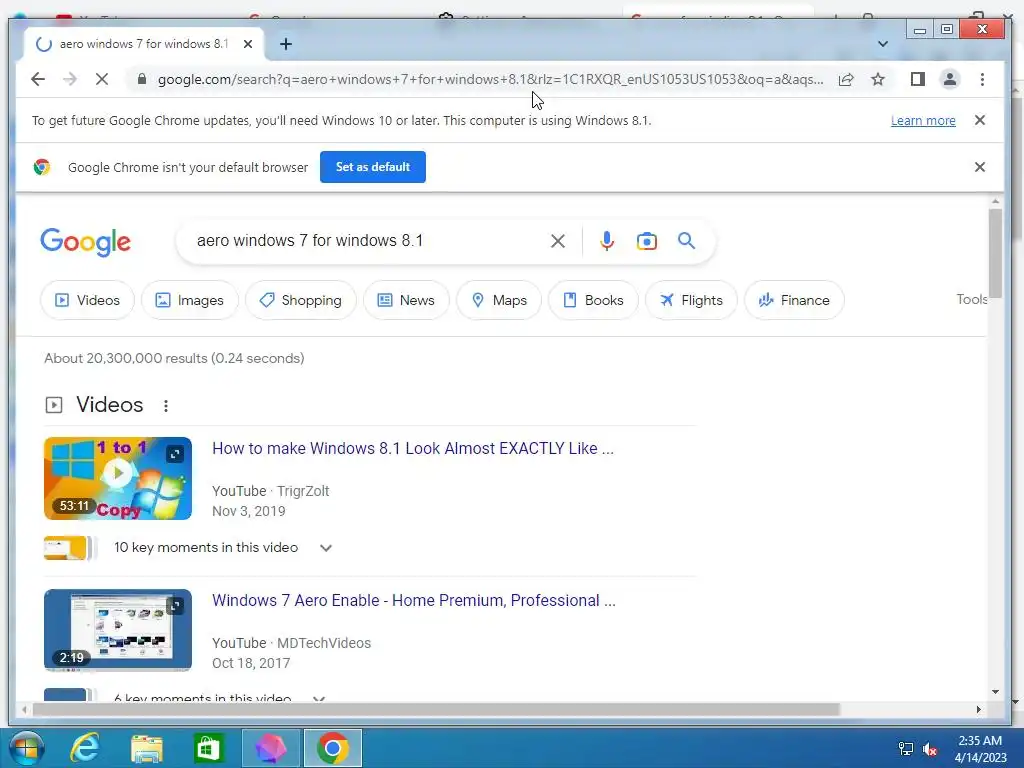Open the 53:11 video thumbnail
The height and width of the screenshot is (768, 1024).
(x=118, y=479)
